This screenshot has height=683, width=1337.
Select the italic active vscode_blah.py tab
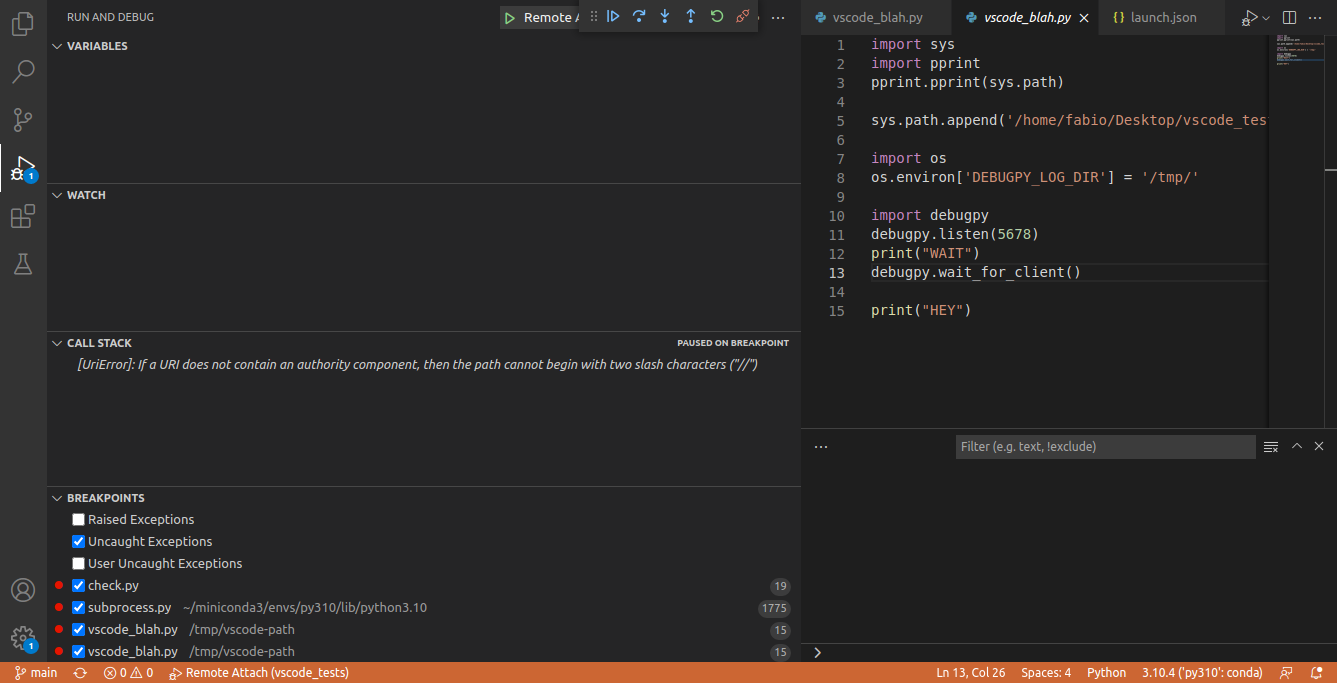point(1026,18)
